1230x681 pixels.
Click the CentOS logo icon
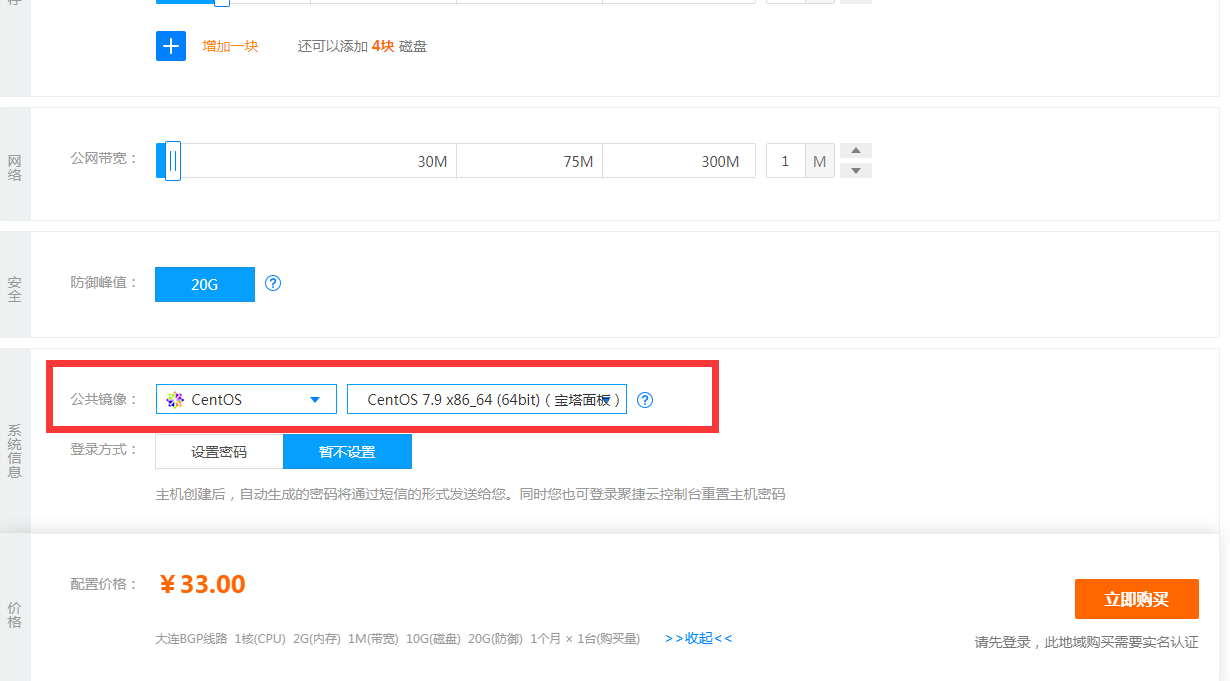pos(175,399)
